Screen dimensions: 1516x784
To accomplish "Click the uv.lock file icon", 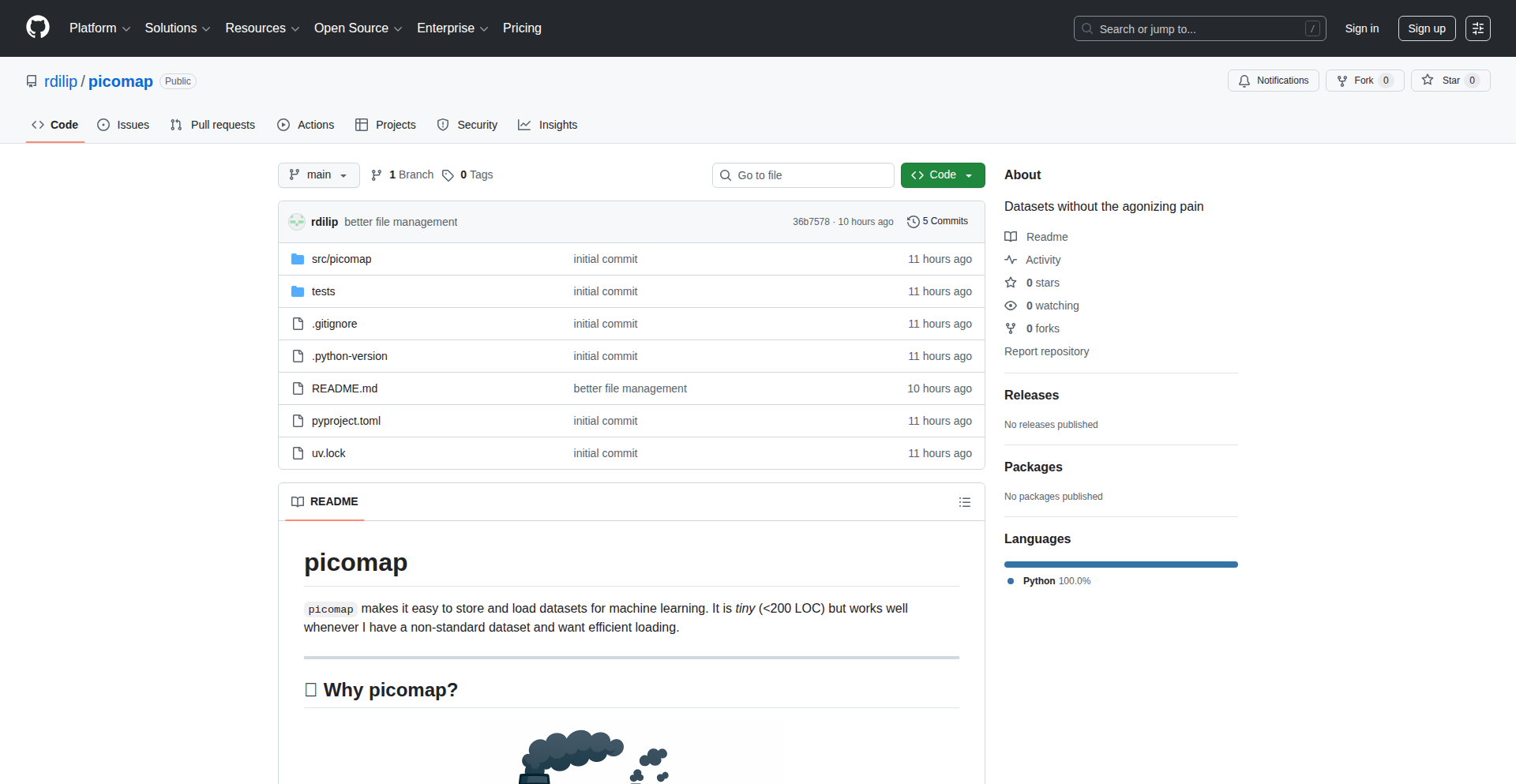I will coord(298,453).
